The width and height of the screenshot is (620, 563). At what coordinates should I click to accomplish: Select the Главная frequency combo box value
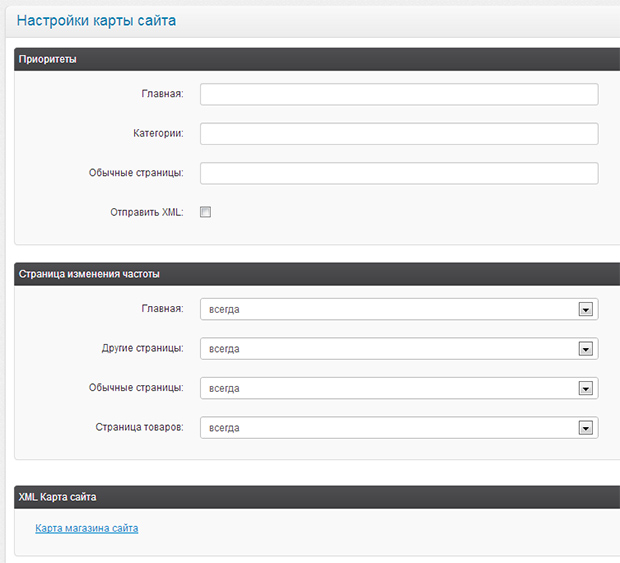[x=399, y=309]
